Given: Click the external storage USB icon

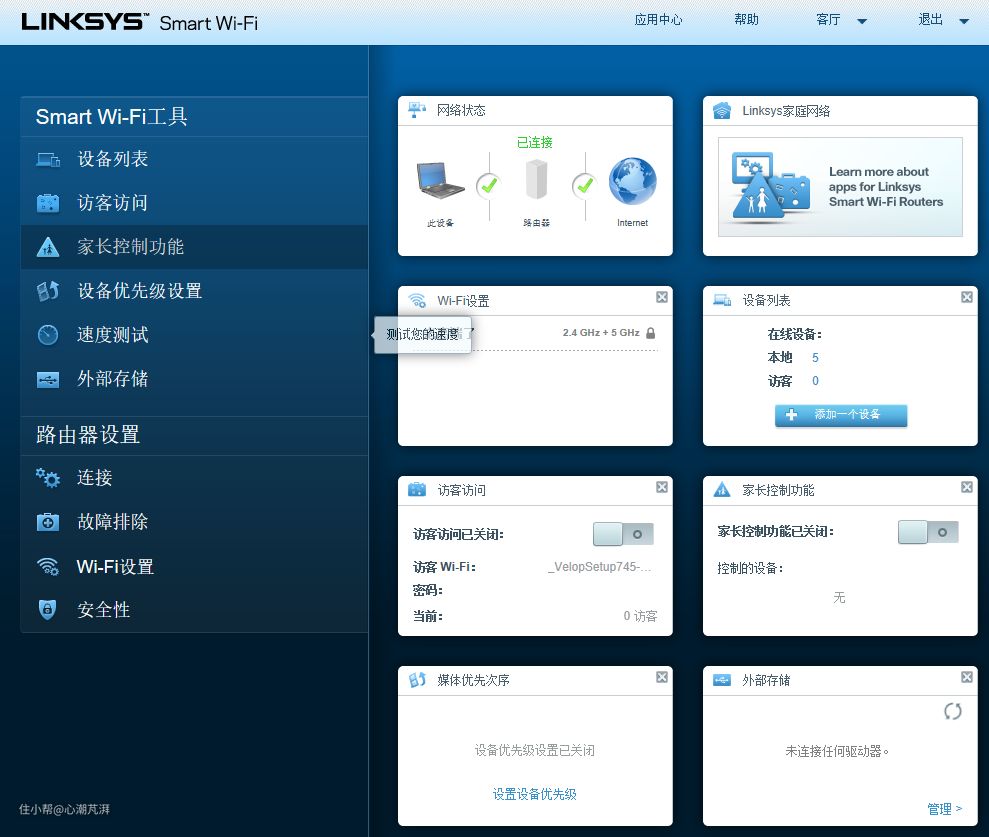Looking at the screenshot, I should click(48, 379).
